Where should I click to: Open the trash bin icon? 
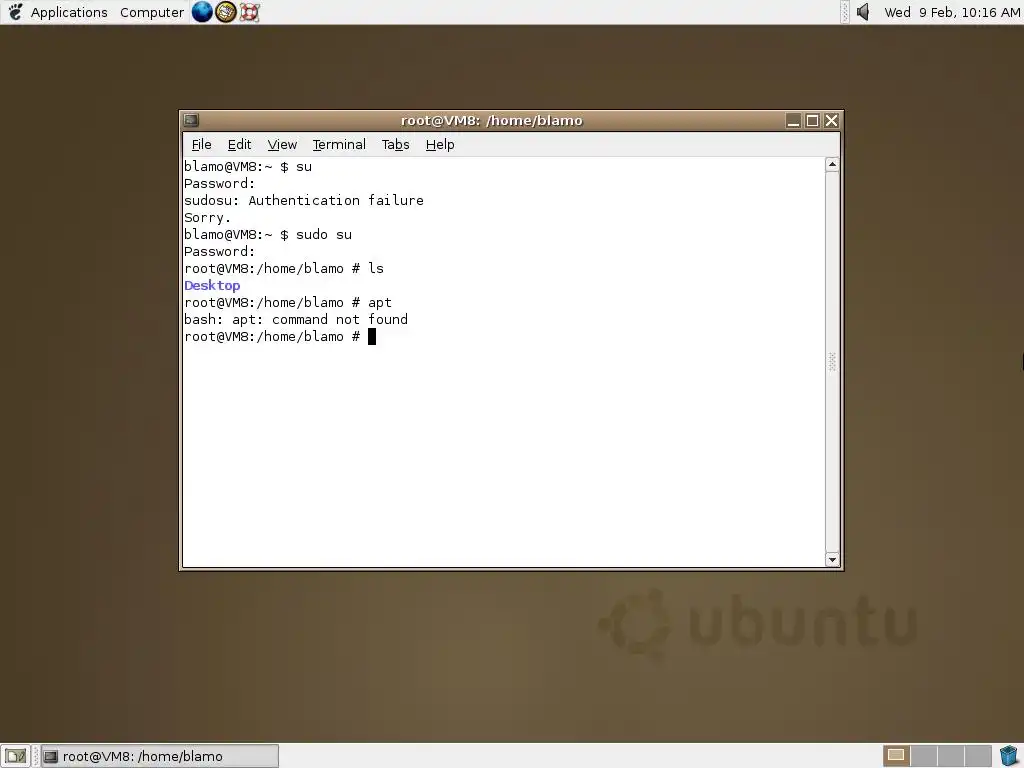[x=1008, y=756]
